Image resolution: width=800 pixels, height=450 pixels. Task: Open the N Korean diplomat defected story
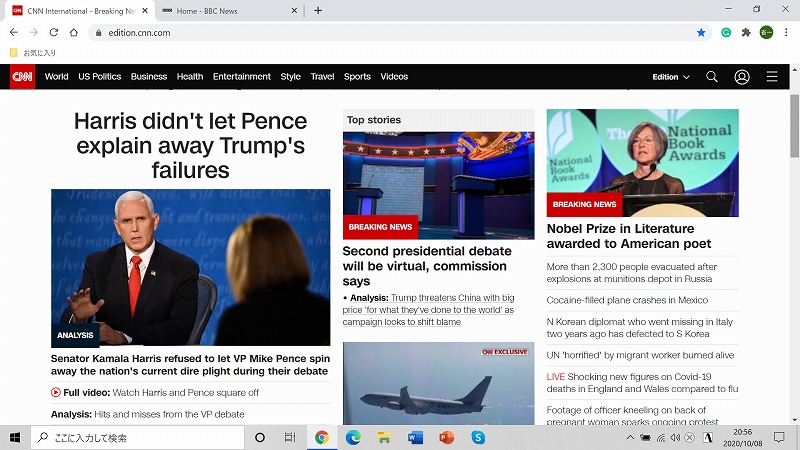click(x=639, y=328)
